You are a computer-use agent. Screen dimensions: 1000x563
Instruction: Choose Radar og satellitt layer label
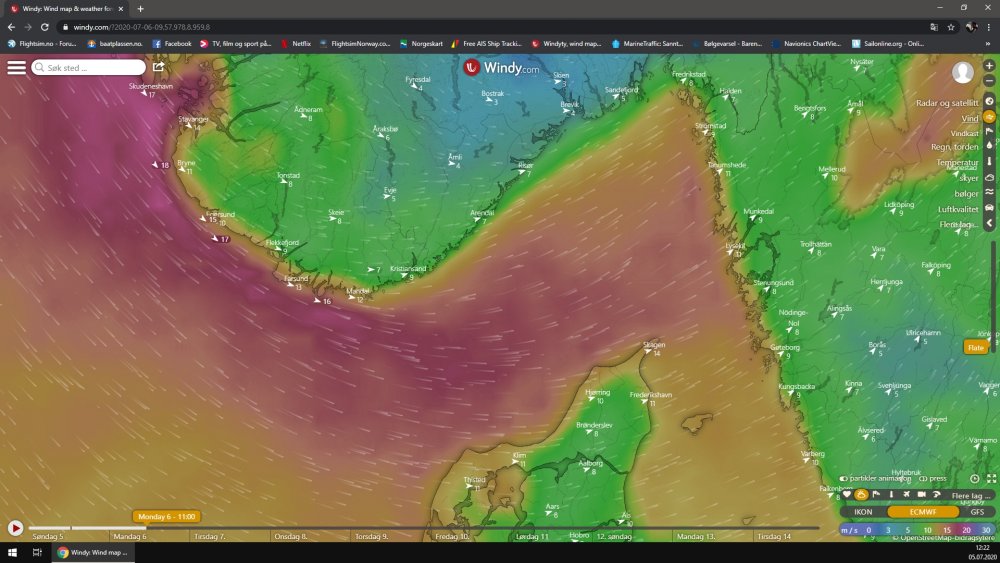(x=947, y=103)
